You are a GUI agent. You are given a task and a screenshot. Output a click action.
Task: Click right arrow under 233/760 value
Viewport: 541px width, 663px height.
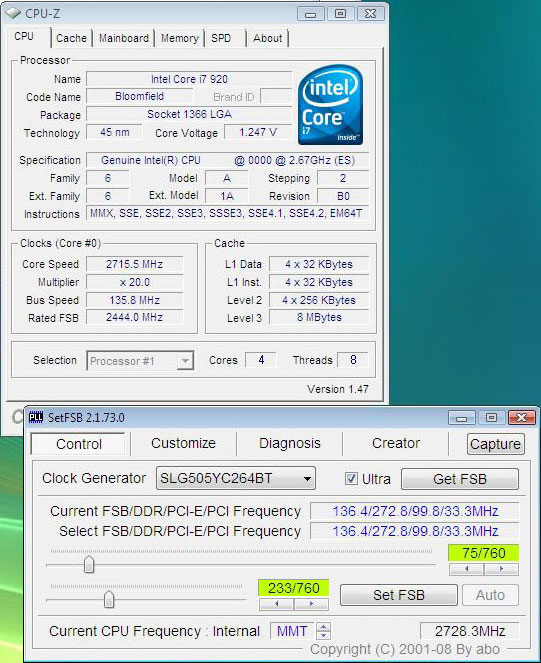(x=311, y=604)
